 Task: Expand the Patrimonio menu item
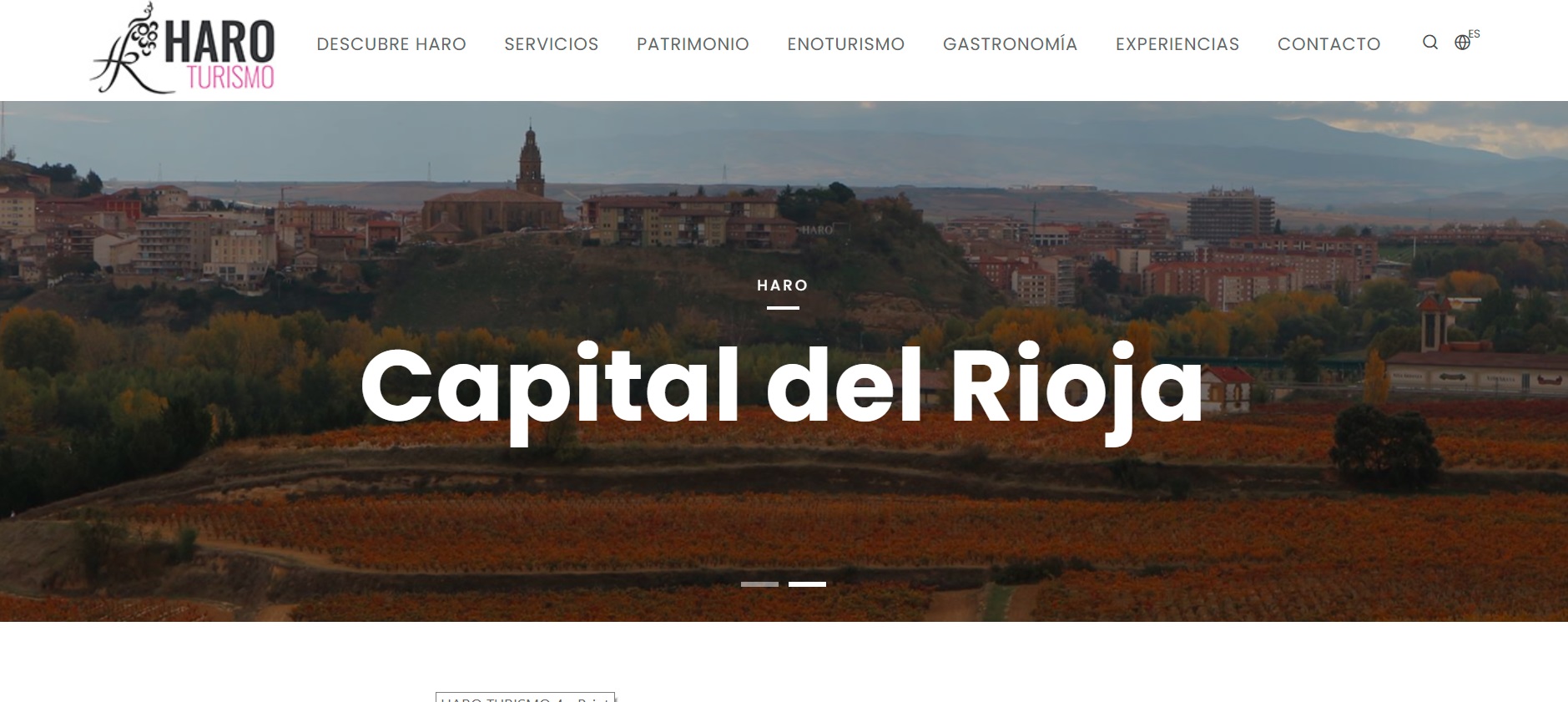(x=693, y=44)
